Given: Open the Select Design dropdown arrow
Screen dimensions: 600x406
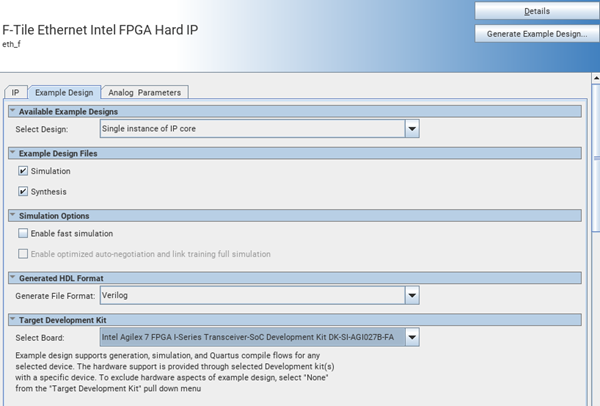Looking at the screenshot, I should click(412, 129).
